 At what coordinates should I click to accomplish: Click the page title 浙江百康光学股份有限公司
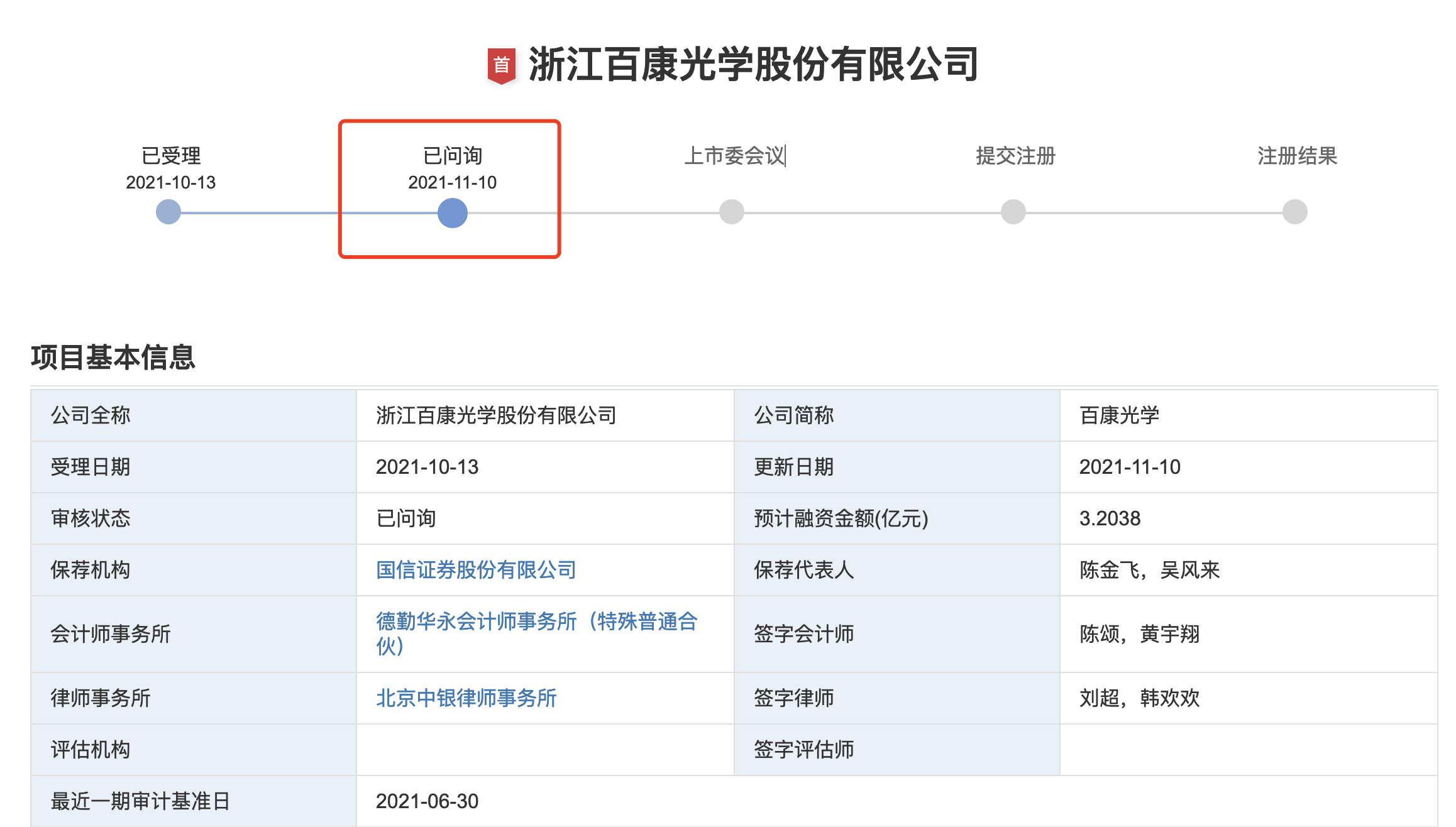pyautogui.click(x=753, y=65)
